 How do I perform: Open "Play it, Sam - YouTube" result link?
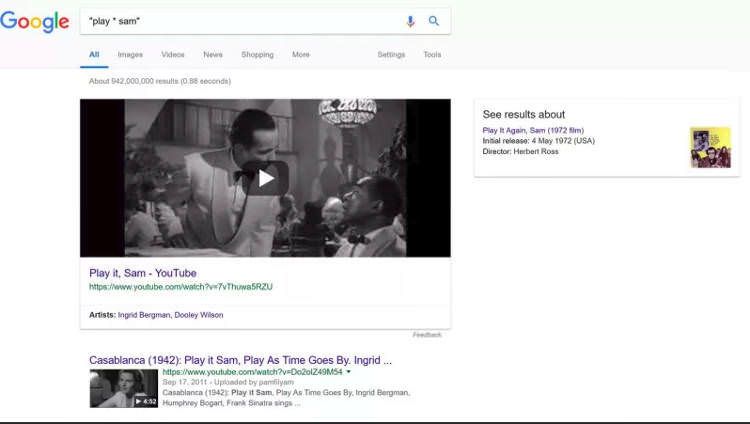click(x=143, y=273)
